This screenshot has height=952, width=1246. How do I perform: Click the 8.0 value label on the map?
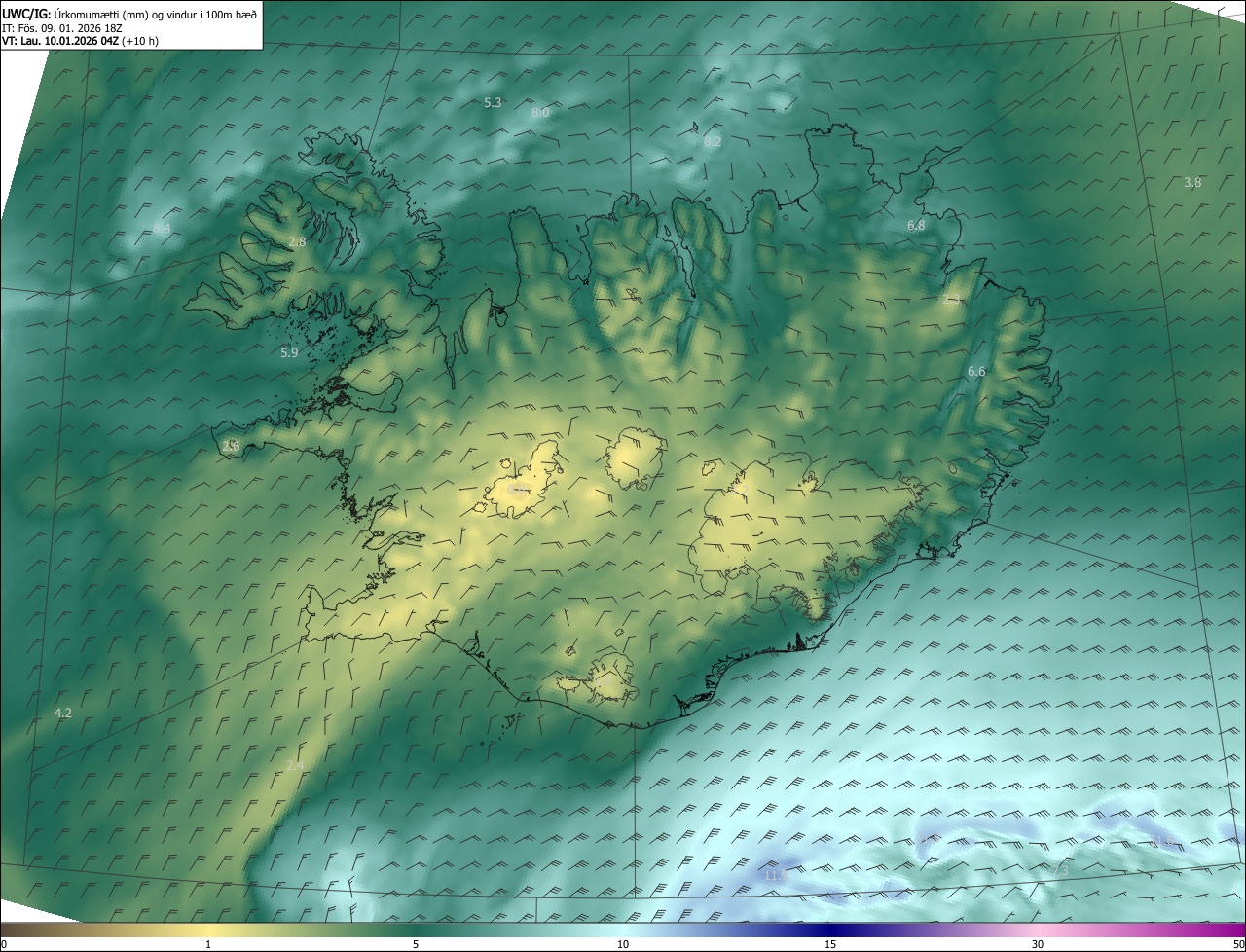tap(540, 113)
